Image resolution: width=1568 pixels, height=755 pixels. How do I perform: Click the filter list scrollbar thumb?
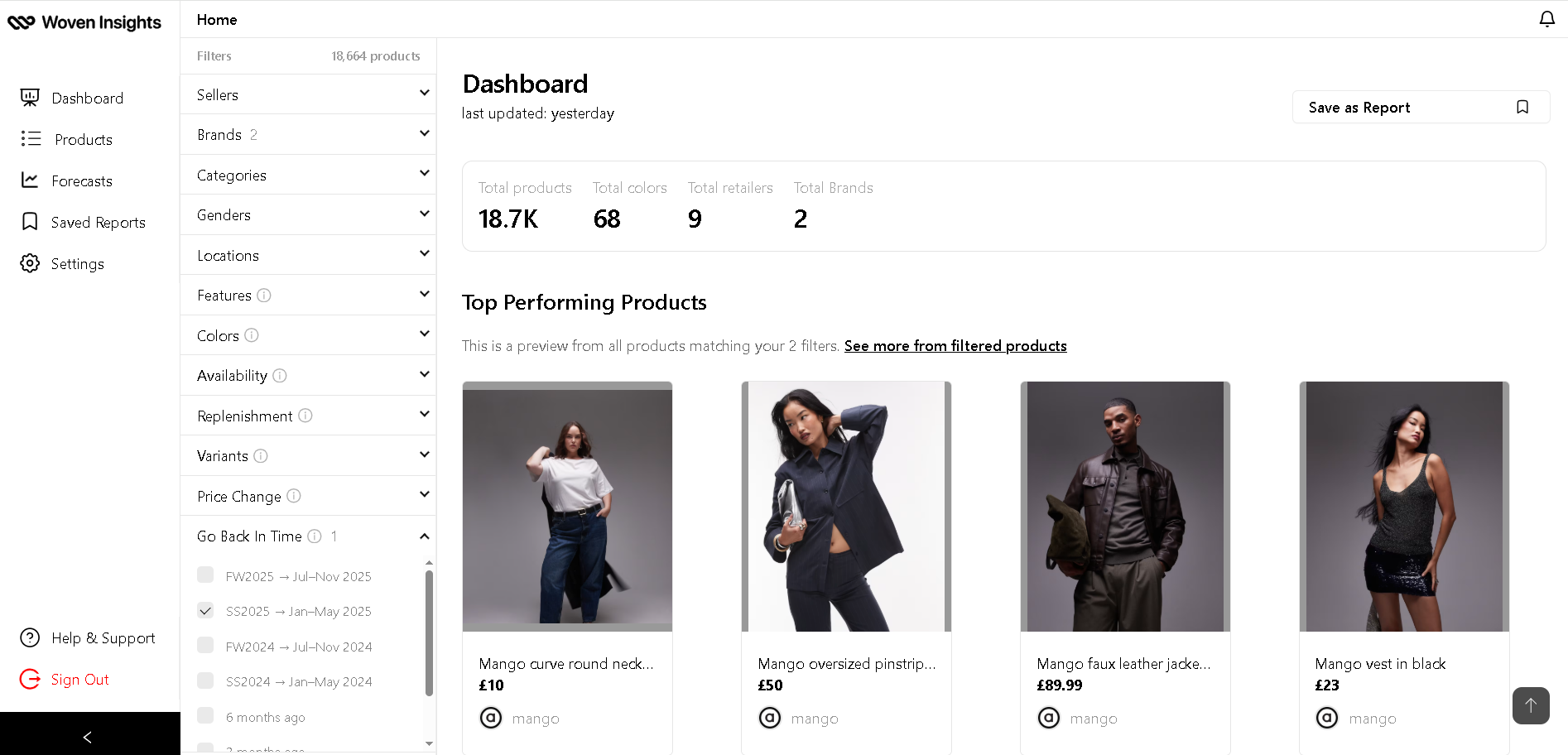(429, 633)
